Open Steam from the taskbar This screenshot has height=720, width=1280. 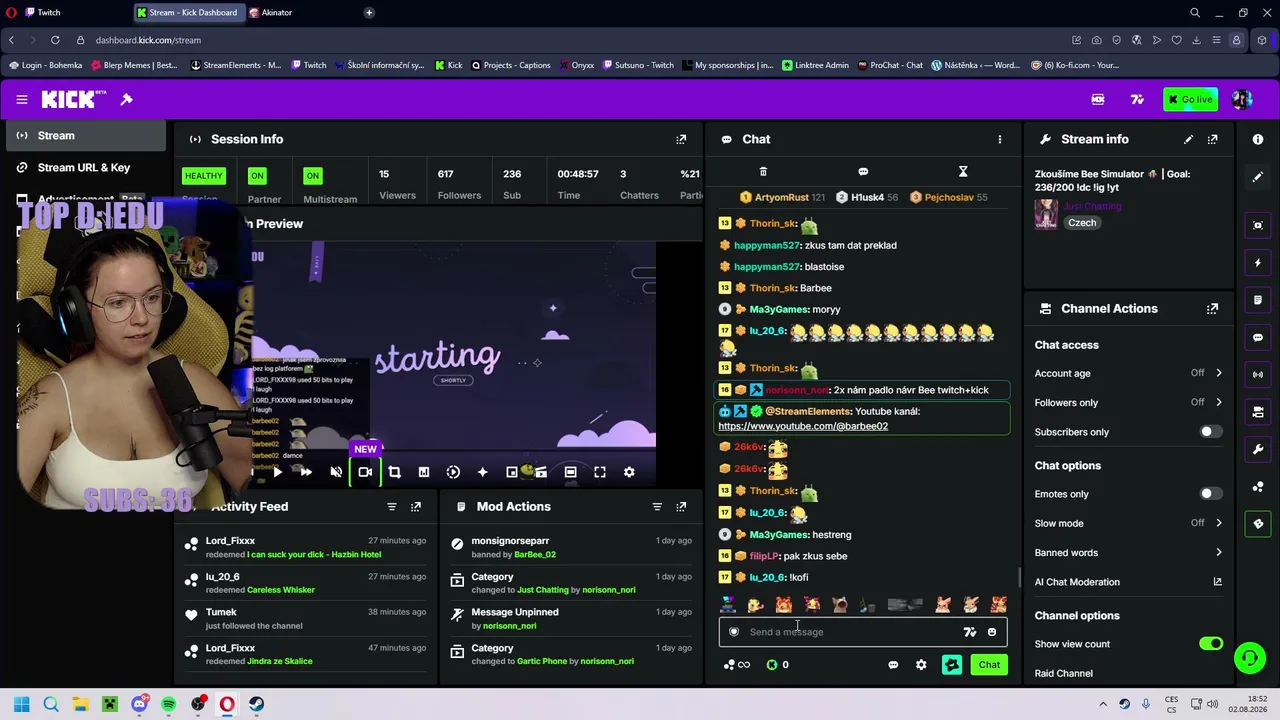click(257, 704)
